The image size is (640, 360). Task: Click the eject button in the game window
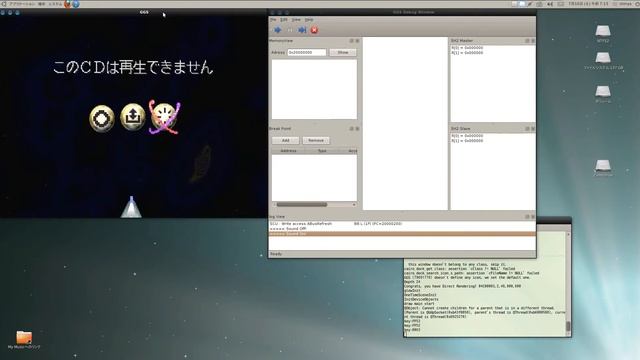133,117
